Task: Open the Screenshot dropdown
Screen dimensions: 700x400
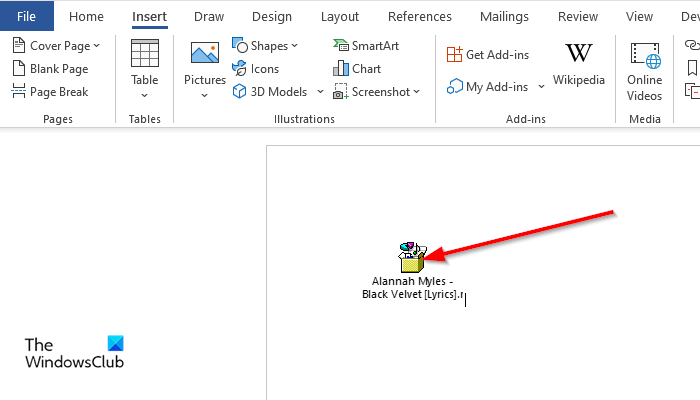Action: [x=376, y=92]
